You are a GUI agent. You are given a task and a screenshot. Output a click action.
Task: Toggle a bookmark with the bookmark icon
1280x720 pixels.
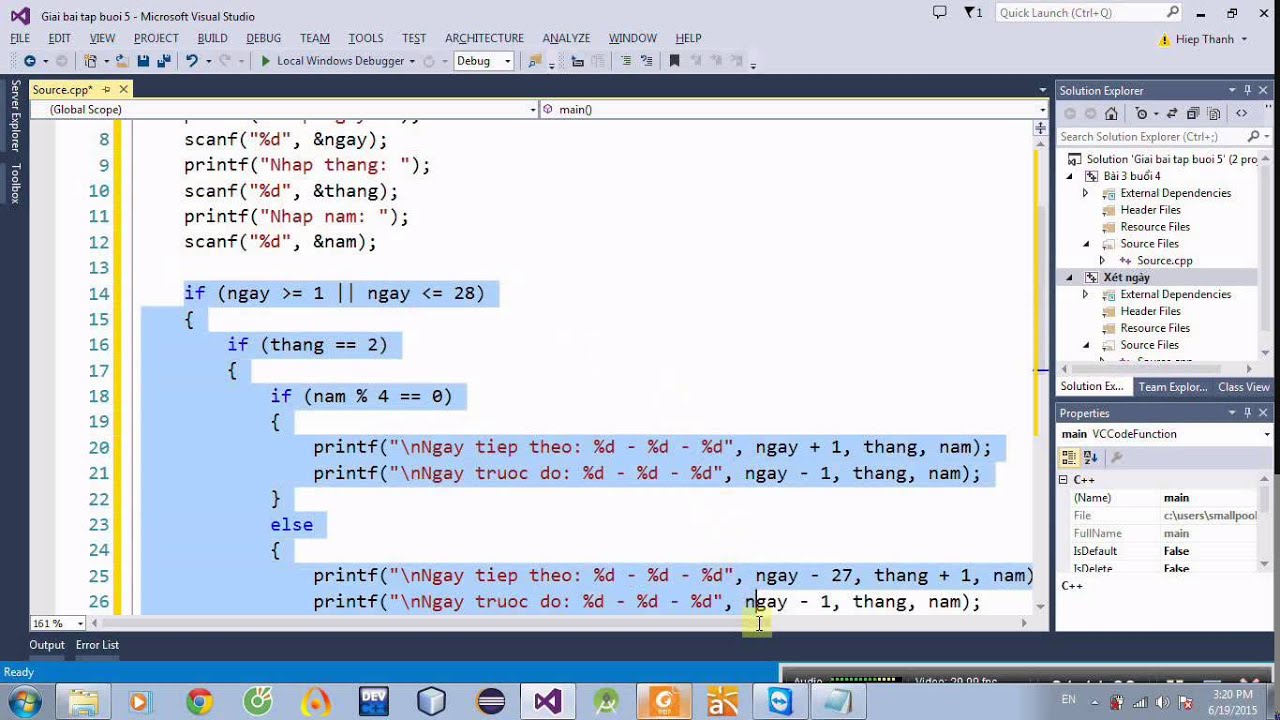[674, 61]
